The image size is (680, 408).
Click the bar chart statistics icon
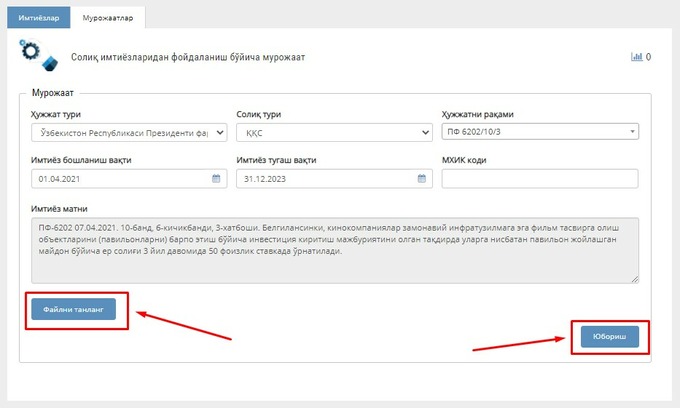(x=636, y=57)
